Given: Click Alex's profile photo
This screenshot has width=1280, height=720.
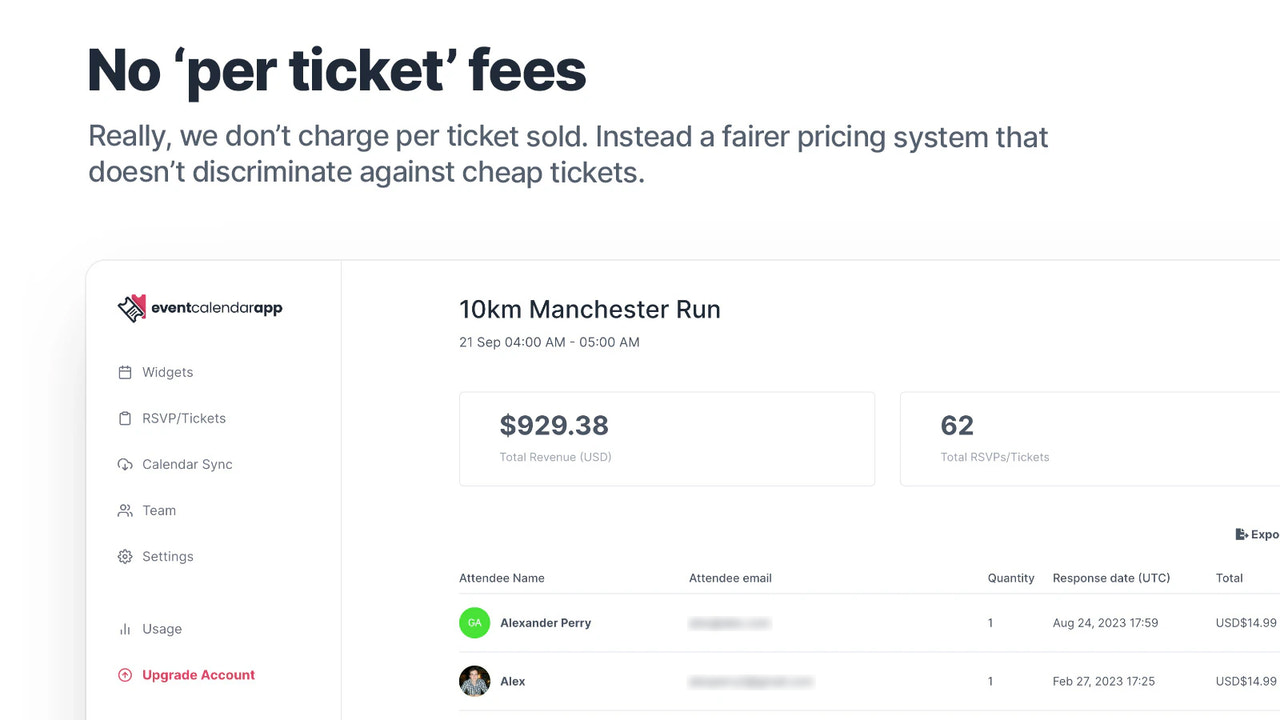Looking at the screenshot, I should (474, 680).
